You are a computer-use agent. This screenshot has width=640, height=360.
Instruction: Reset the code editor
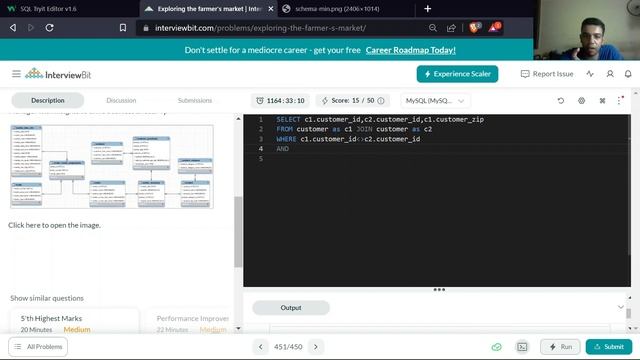(561, 100)
